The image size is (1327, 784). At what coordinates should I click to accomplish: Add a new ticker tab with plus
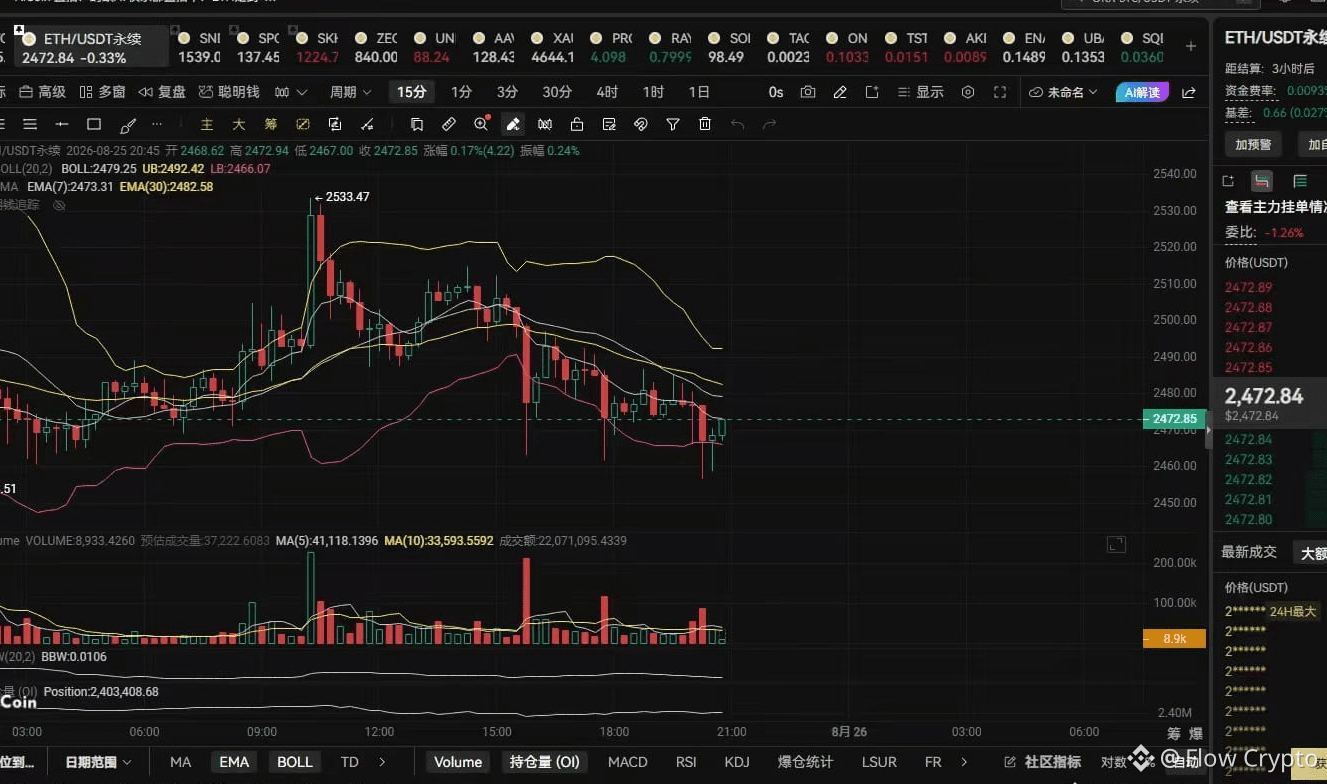(1191, 46)
